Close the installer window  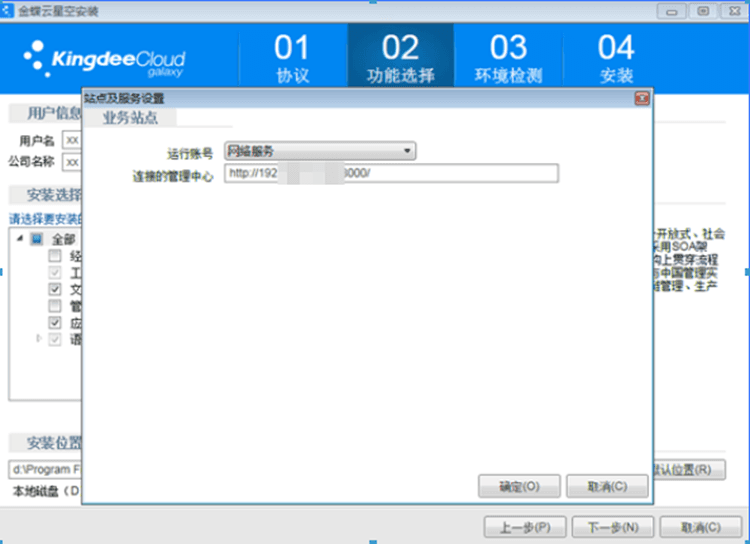point(734,11)
